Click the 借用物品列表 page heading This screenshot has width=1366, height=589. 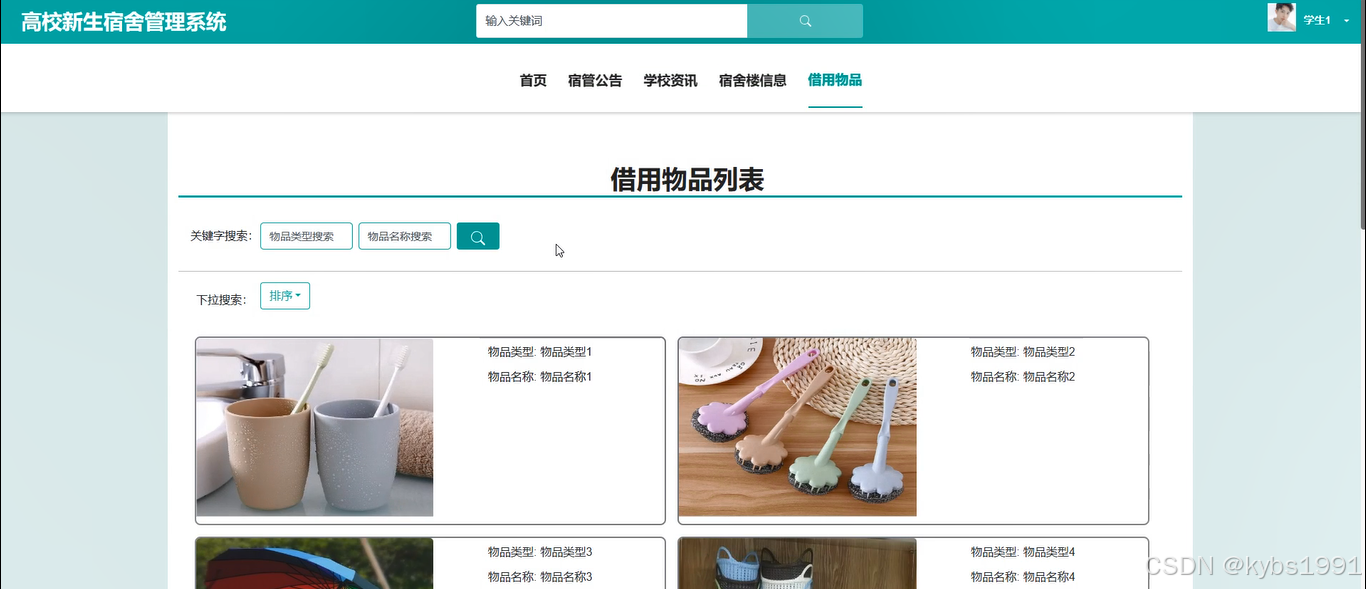(x=687, y=180)
